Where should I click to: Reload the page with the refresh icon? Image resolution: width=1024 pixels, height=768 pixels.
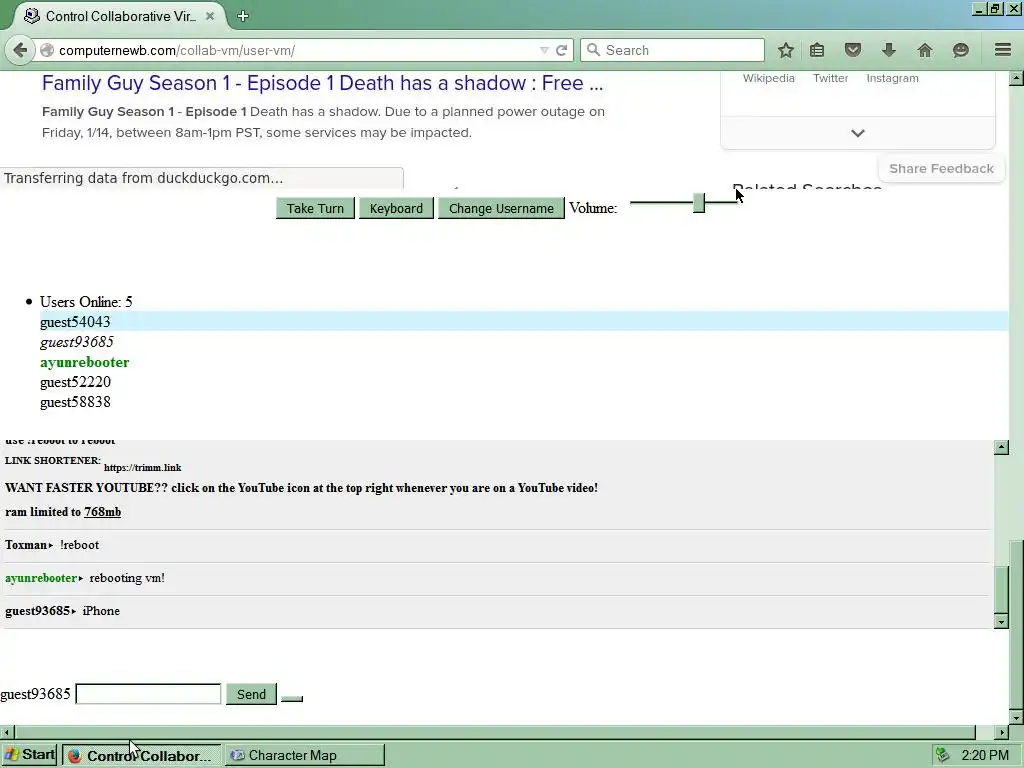coord(562,50)
